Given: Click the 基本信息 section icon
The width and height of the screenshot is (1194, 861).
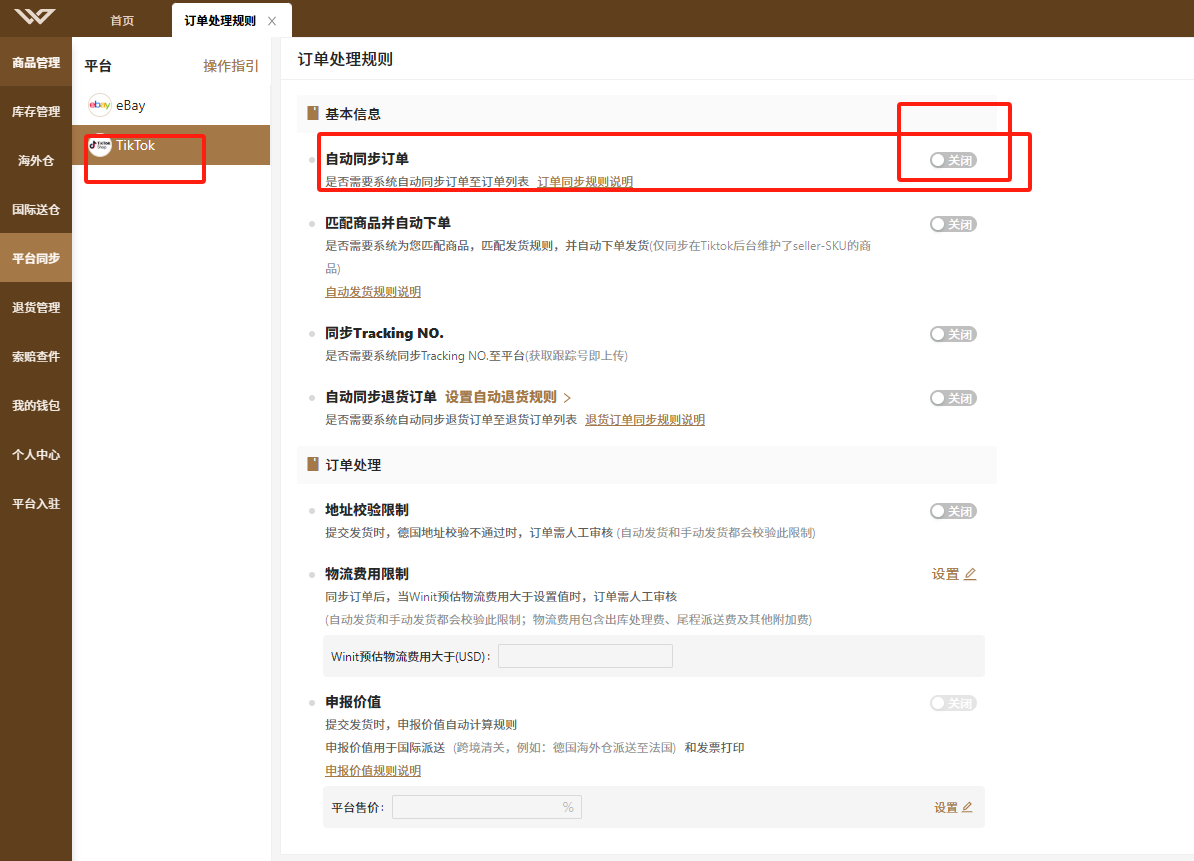Looking at the screenshot, I should coord(312,113).
